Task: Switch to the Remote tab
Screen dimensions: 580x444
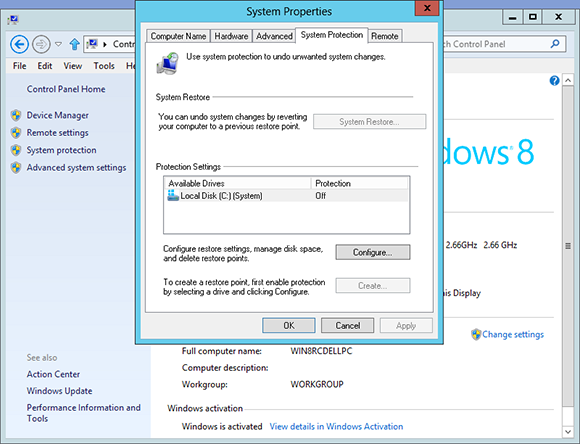Action: (385, 36)
